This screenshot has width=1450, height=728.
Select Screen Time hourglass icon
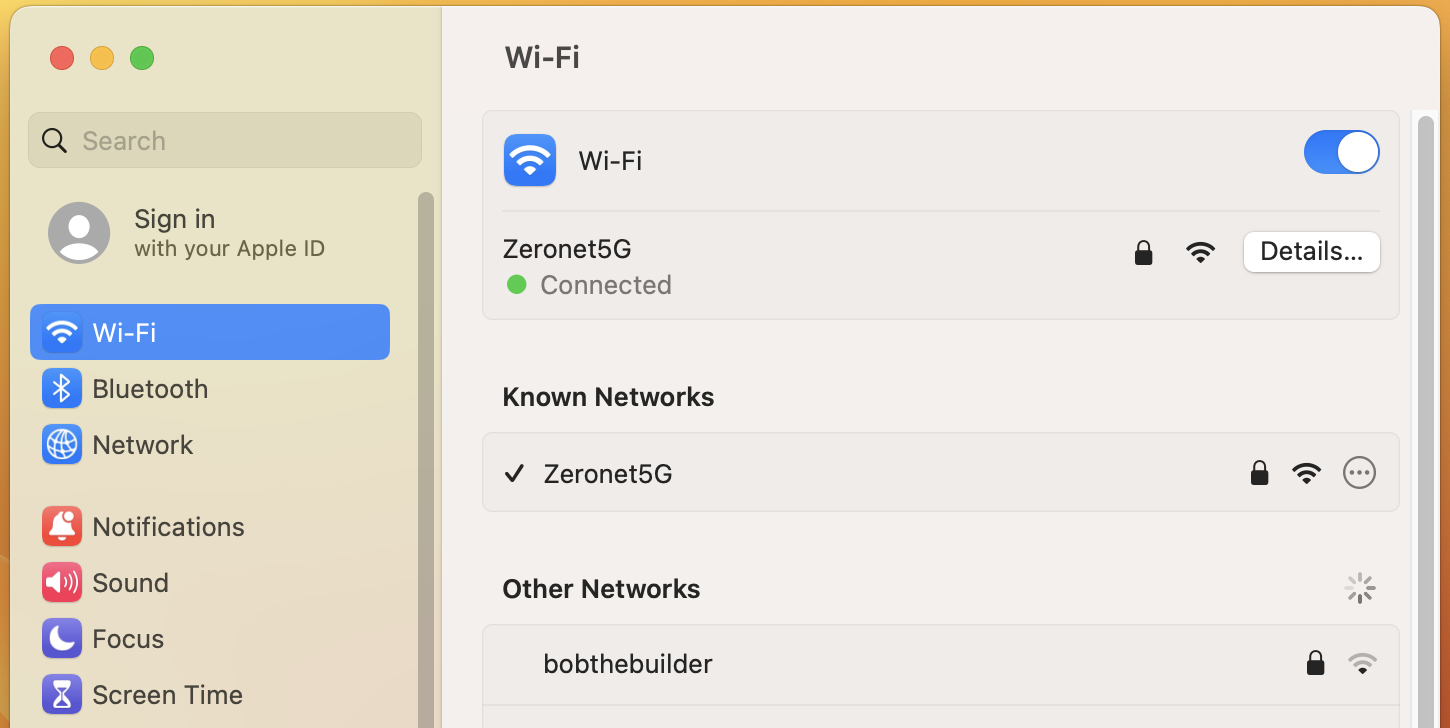click(x=62, y=695)
